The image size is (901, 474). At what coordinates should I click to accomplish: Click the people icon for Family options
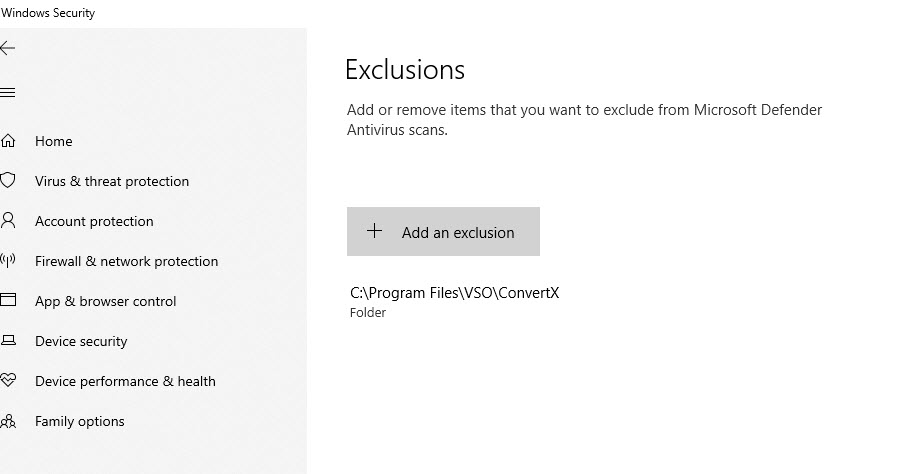(x=7, y=421)
